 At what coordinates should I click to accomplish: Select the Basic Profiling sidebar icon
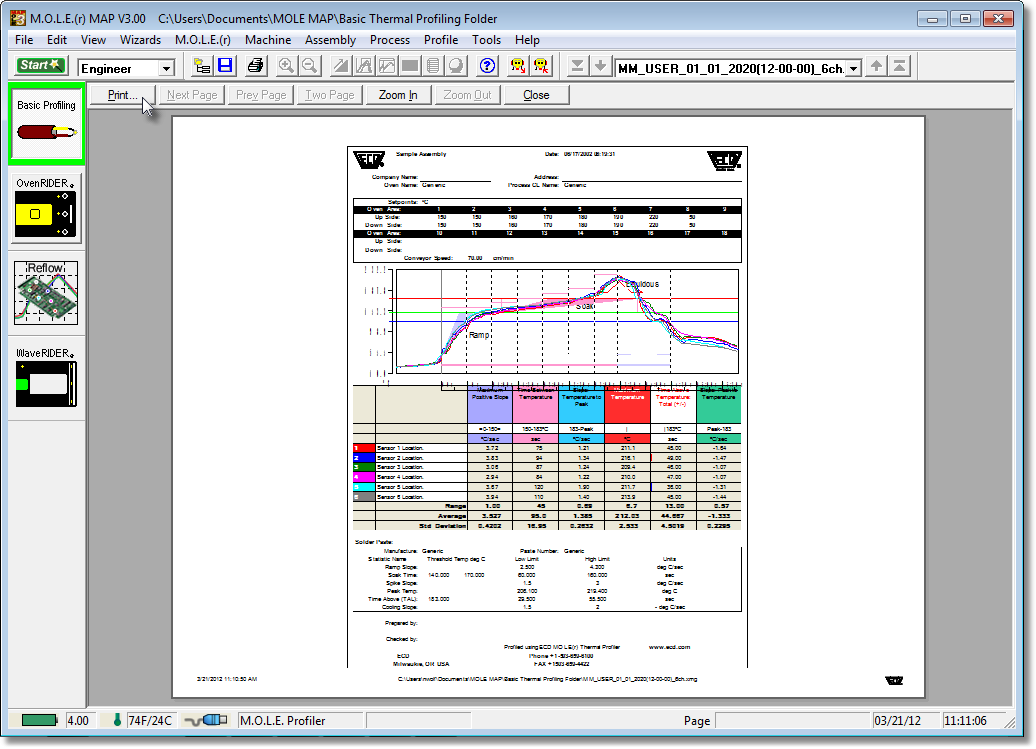46,124
